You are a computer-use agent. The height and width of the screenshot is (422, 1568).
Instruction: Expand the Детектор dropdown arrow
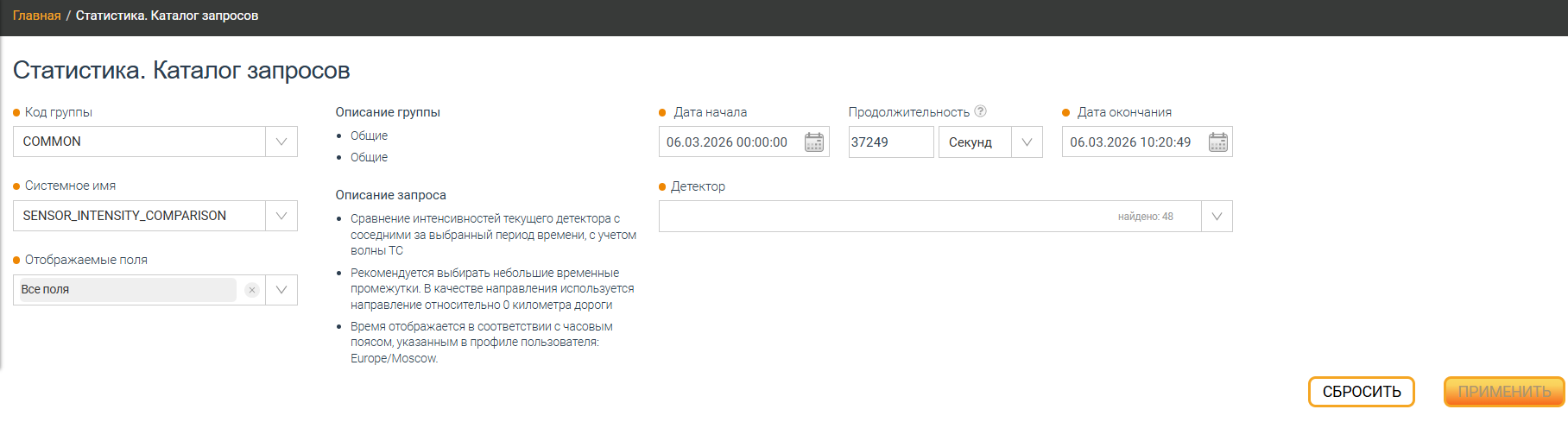1217,217
